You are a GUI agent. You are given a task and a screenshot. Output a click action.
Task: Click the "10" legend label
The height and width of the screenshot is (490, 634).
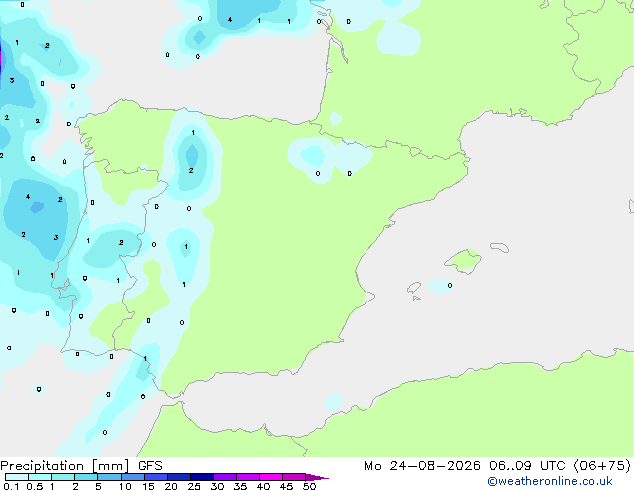pyautogui.click(x=125, y=486)
